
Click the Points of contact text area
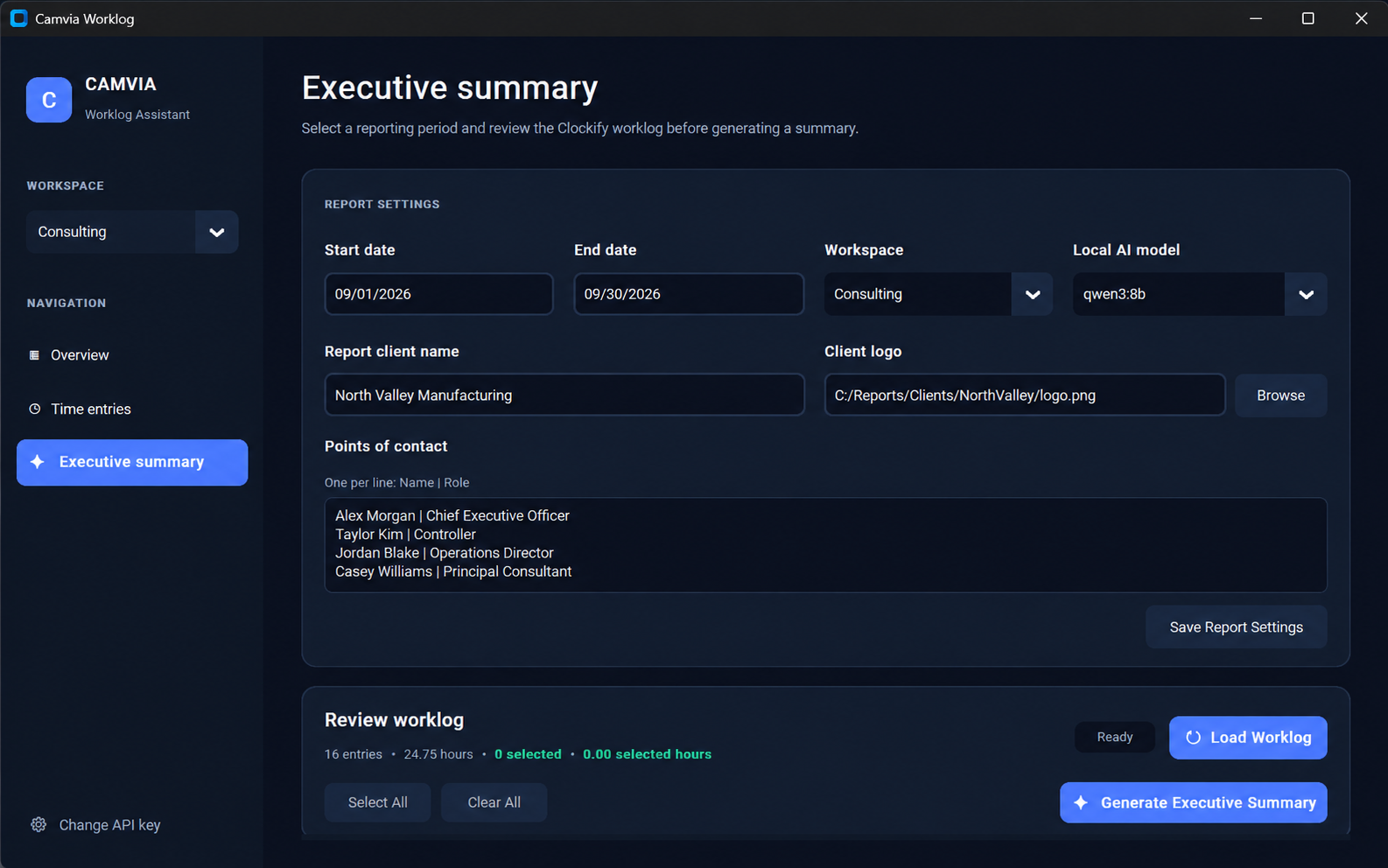pyautogui.click(x=825, y=545)
